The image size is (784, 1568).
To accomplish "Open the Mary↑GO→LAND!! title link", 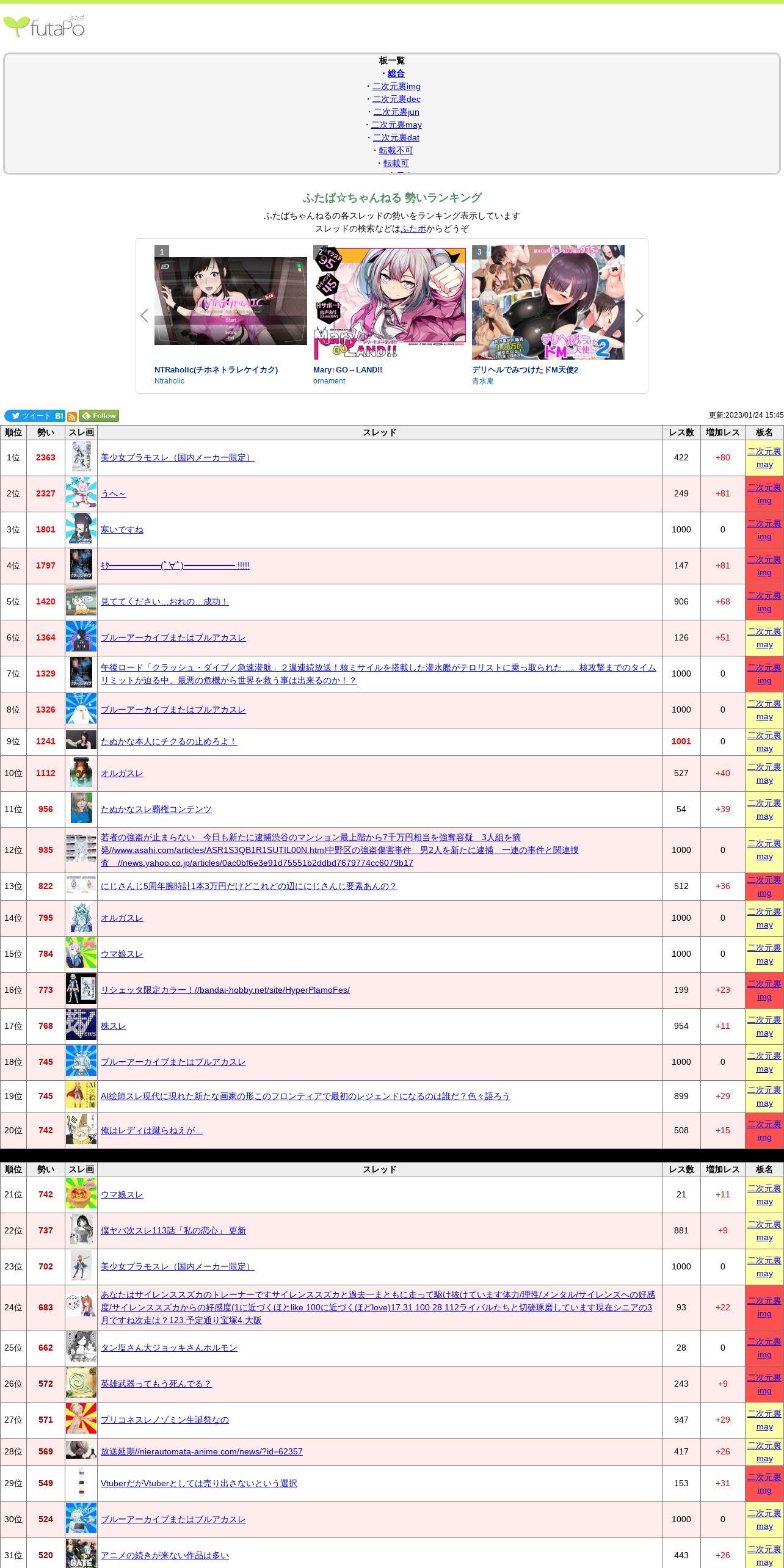I will tap(347, 370).
